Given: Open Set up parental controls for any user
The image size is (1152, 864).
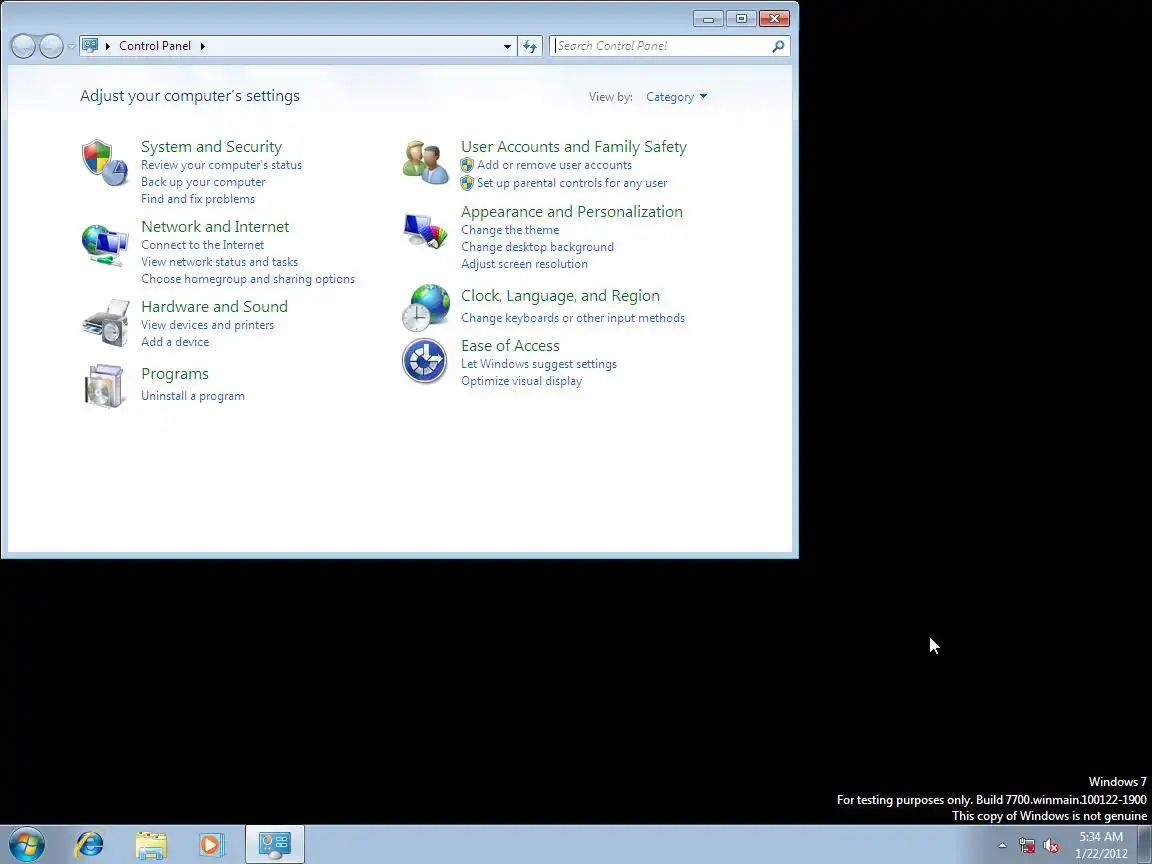Looking at the screenshot, I should pos(572,183).
